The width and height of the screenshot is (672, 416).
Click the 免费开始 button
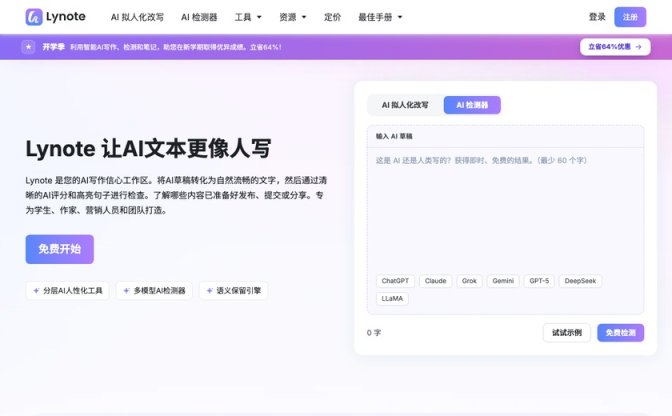(x=60, y=249)
